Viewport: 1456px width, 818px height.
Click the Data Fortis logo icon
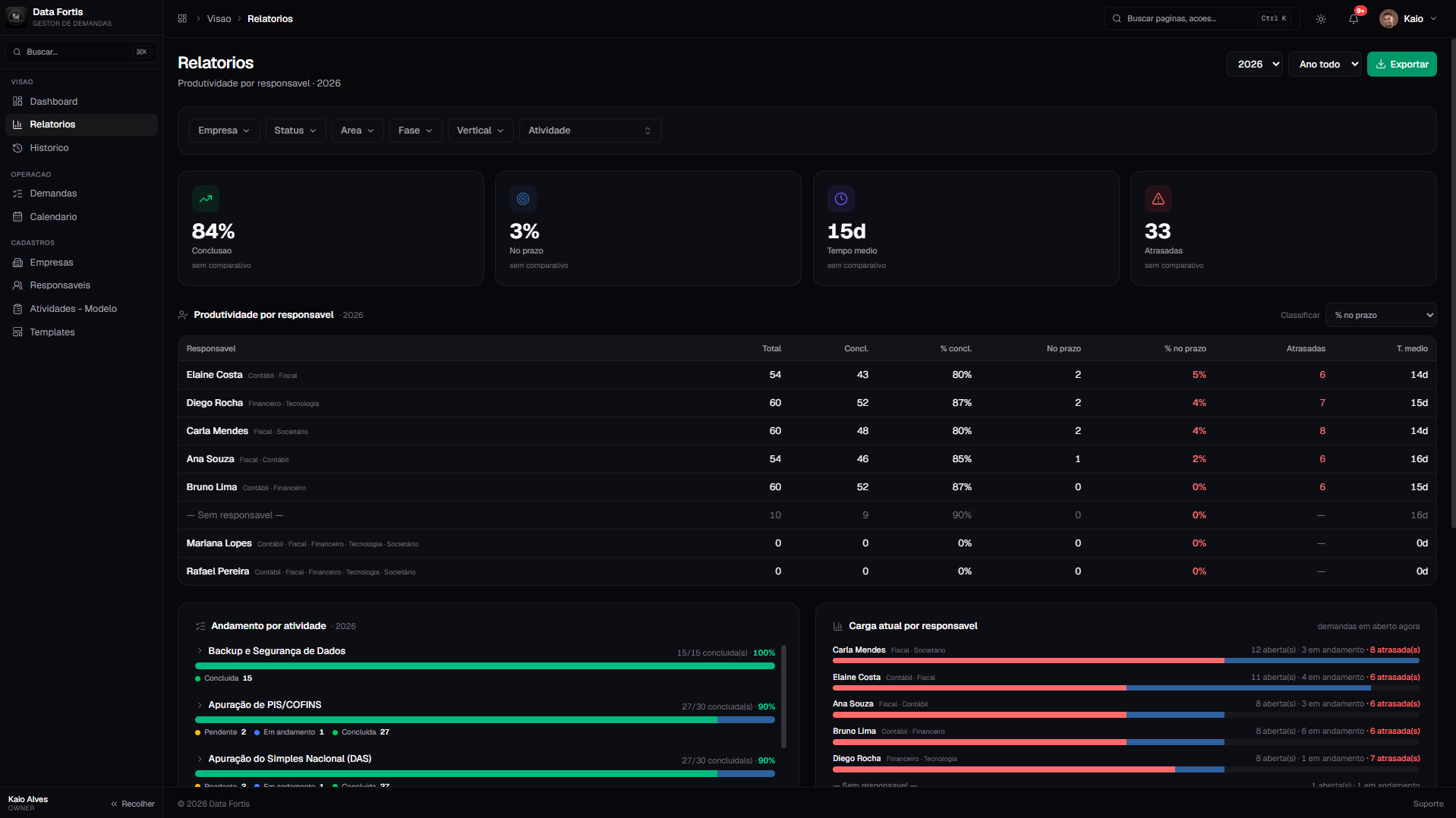pos(16,17)
